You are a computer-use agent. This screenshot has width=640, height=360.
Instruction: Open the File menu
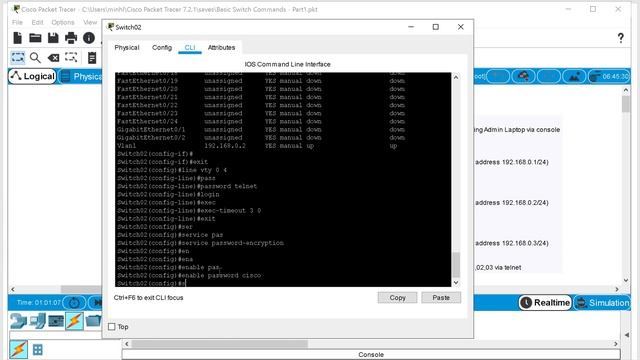click(18, 22)
